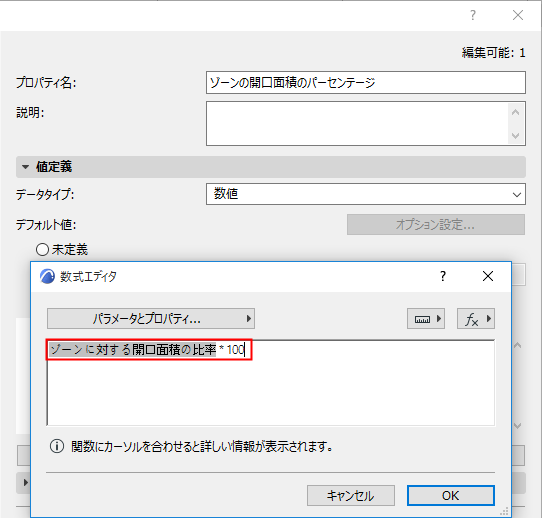Click the プロパティ名 input field
Image resolution: width=542 pixels, height=518 pixels.
point(366,83)
